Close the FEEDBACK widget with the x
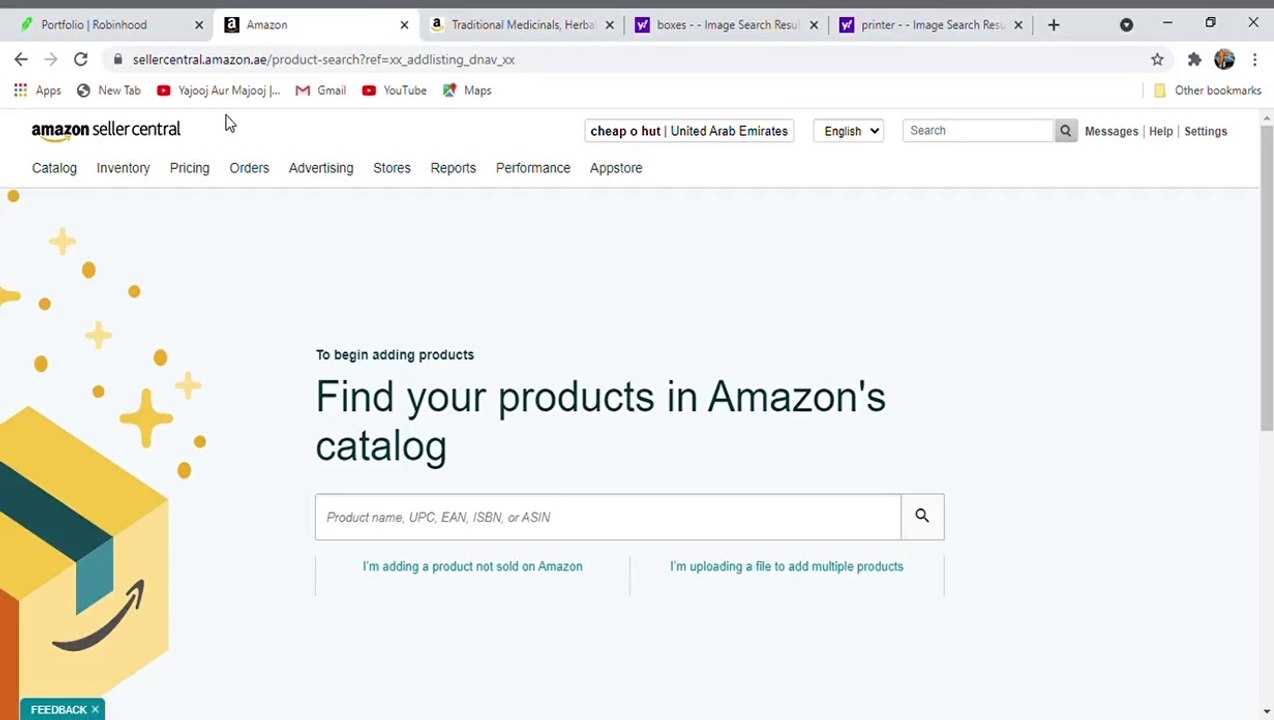1274x720 pixels. (95, 710)
